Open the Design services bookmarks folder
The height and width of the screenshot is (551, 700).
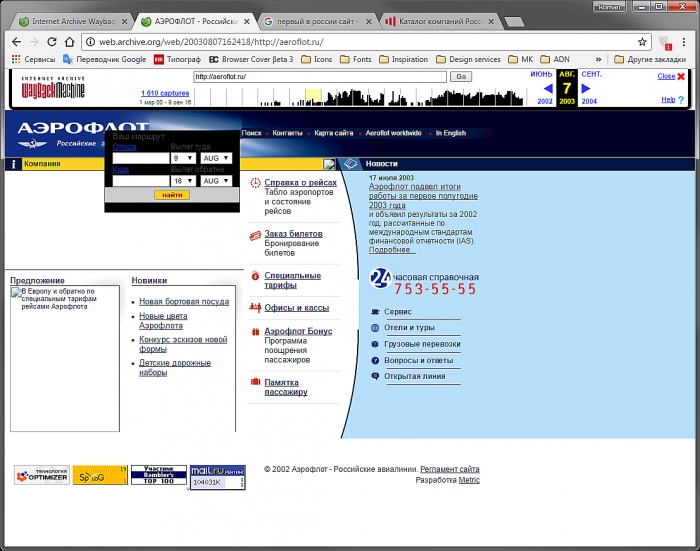pyautogui.click(x=468, y=59)
